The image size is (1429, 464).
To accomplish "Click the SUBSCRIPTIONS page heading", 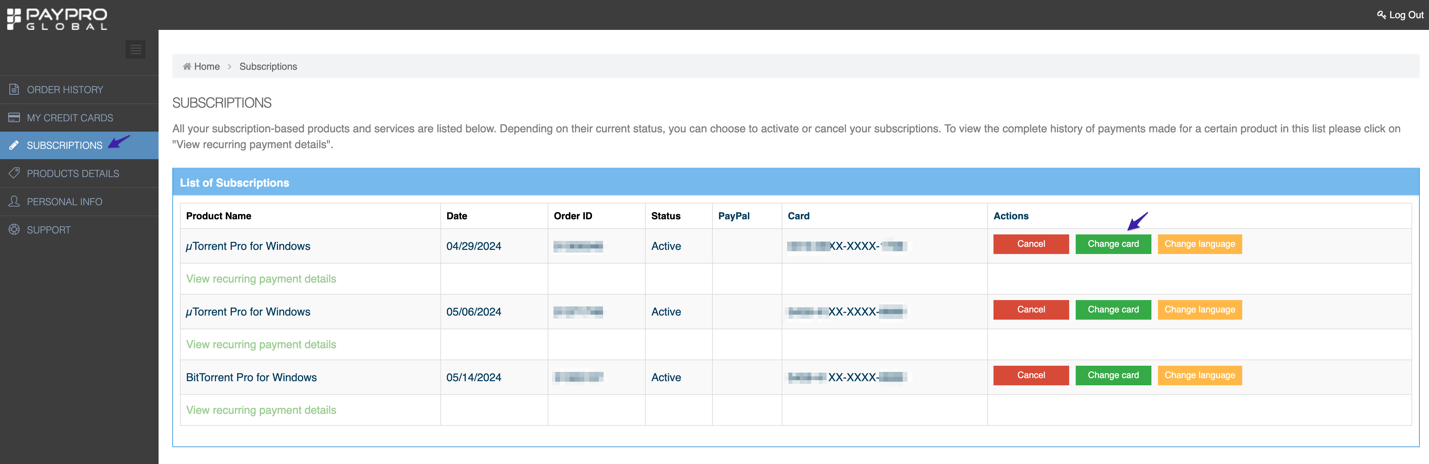I will tap(222, 103).
